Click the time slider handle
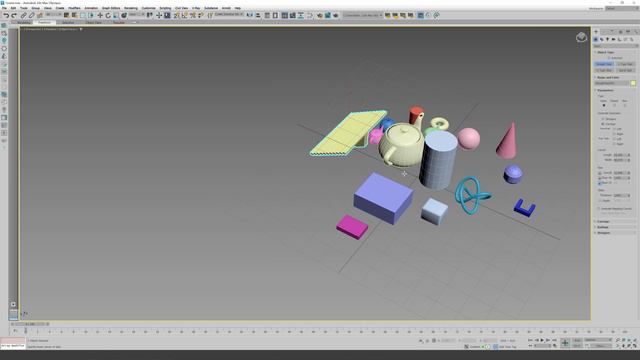Viewport: 640px width, 360px height. (30, 324)
